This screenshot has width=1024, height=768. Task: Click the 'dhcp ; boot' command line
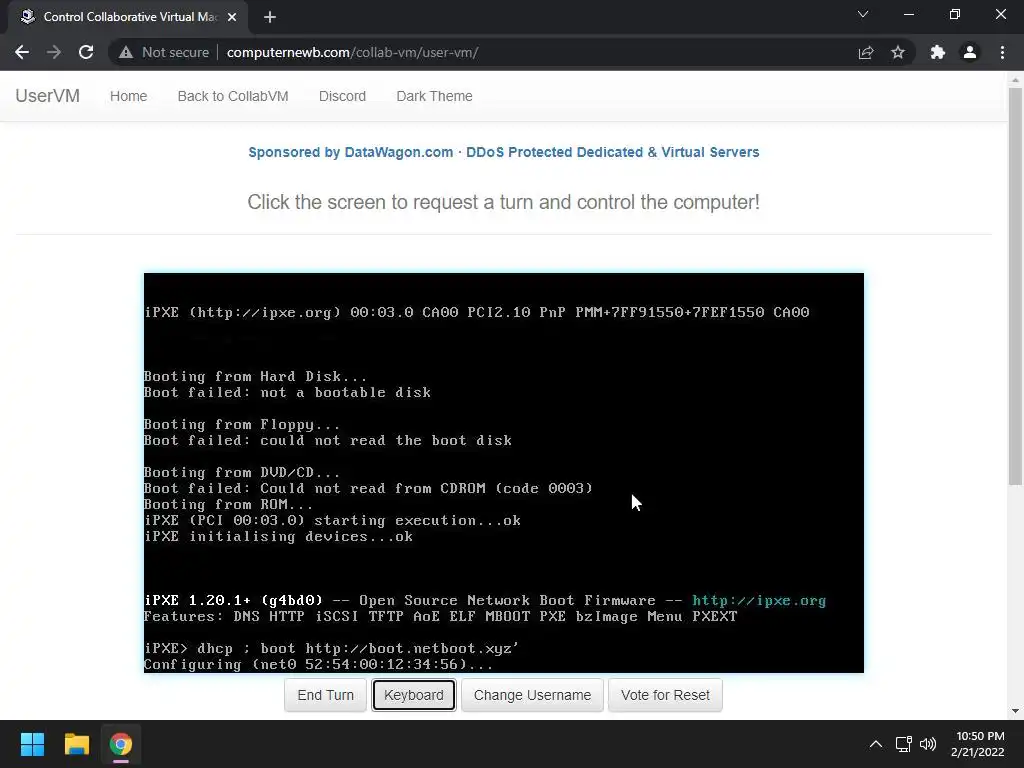point(332,648)
